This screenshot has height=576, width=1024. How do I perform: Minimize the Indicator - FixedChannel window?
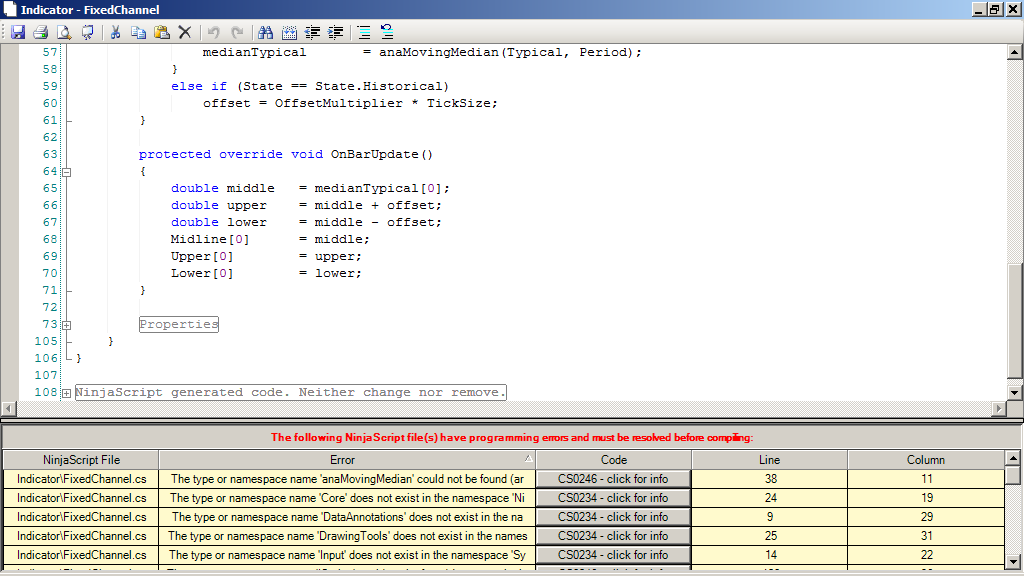tap(978, 9)
